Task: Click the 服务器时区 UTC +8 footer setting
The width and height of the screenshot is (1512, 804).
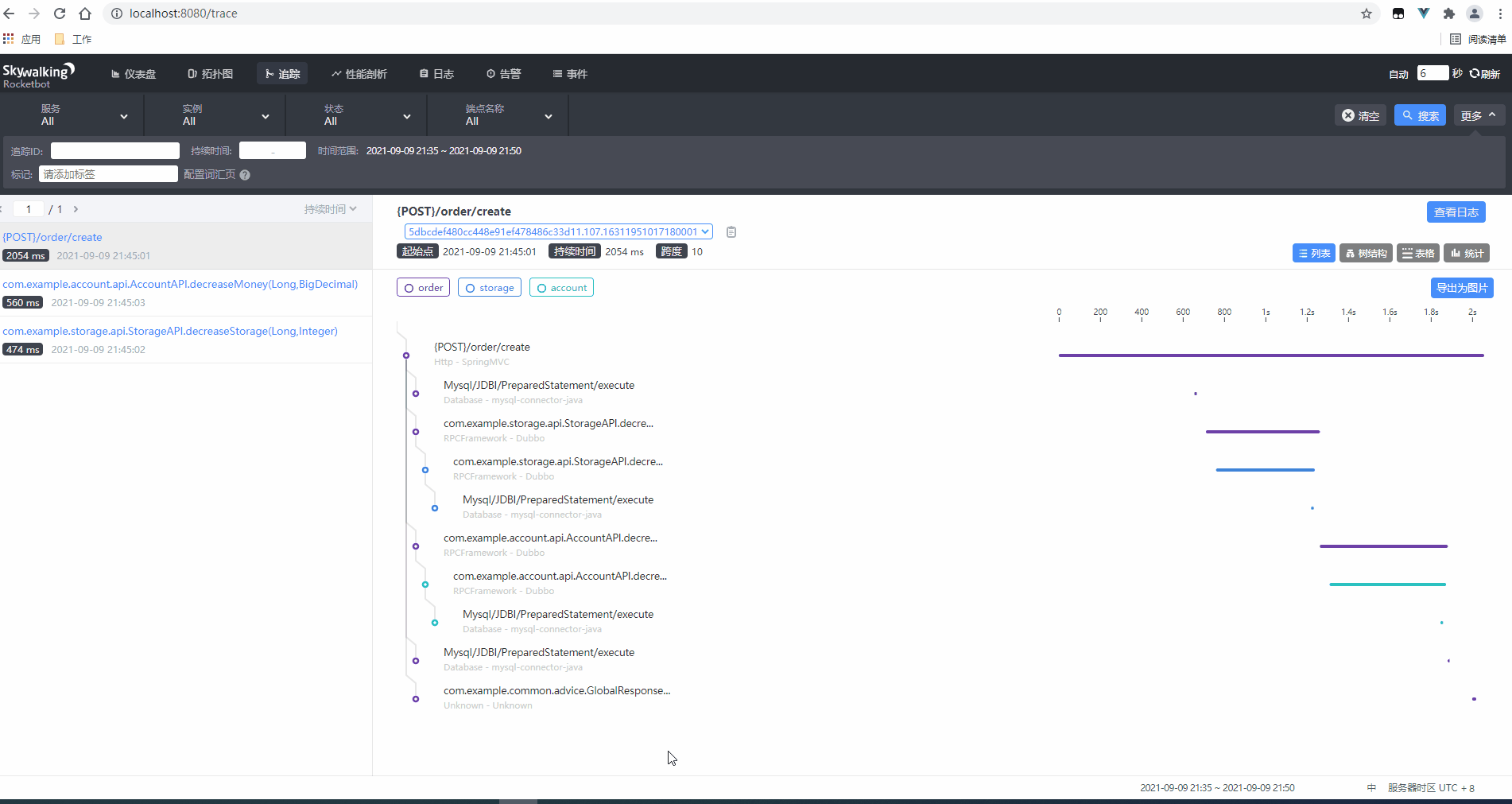Action: [1431, 788]
